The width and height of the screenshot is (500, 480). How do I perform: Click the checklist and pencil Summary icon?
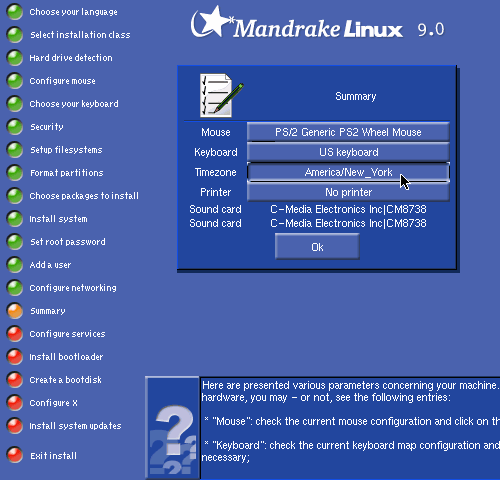(x=221, y=95)
